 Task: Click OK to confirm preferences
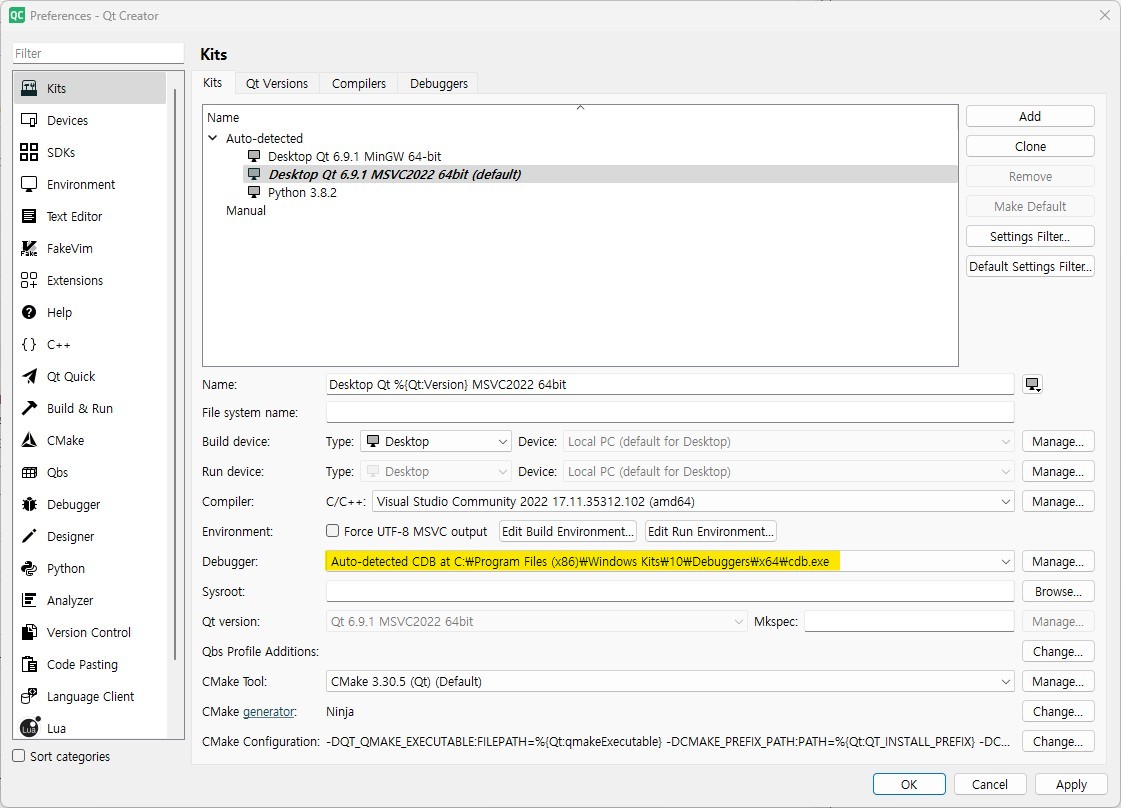point(909,784)
